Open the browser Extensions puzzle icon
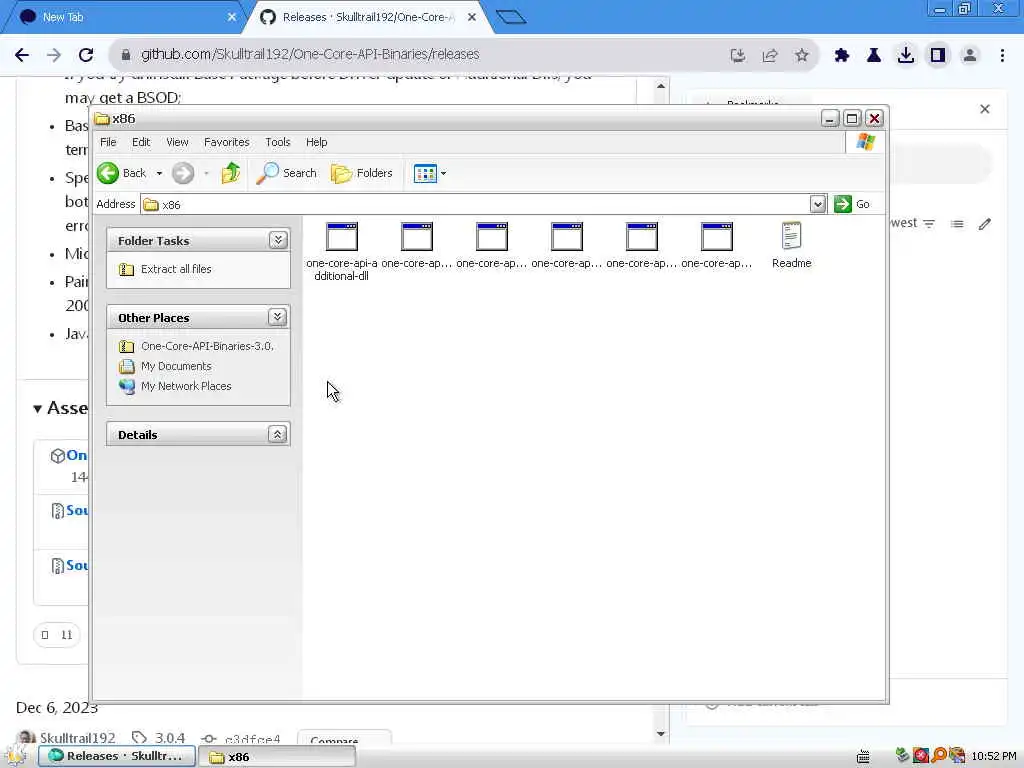This screenshot has width=1024, height=768. click(842, 56)
